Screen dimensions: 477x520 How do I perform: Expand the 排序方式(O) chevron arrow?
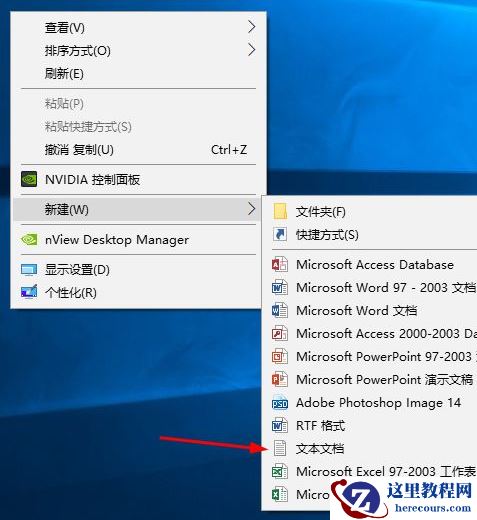[252, 50]
